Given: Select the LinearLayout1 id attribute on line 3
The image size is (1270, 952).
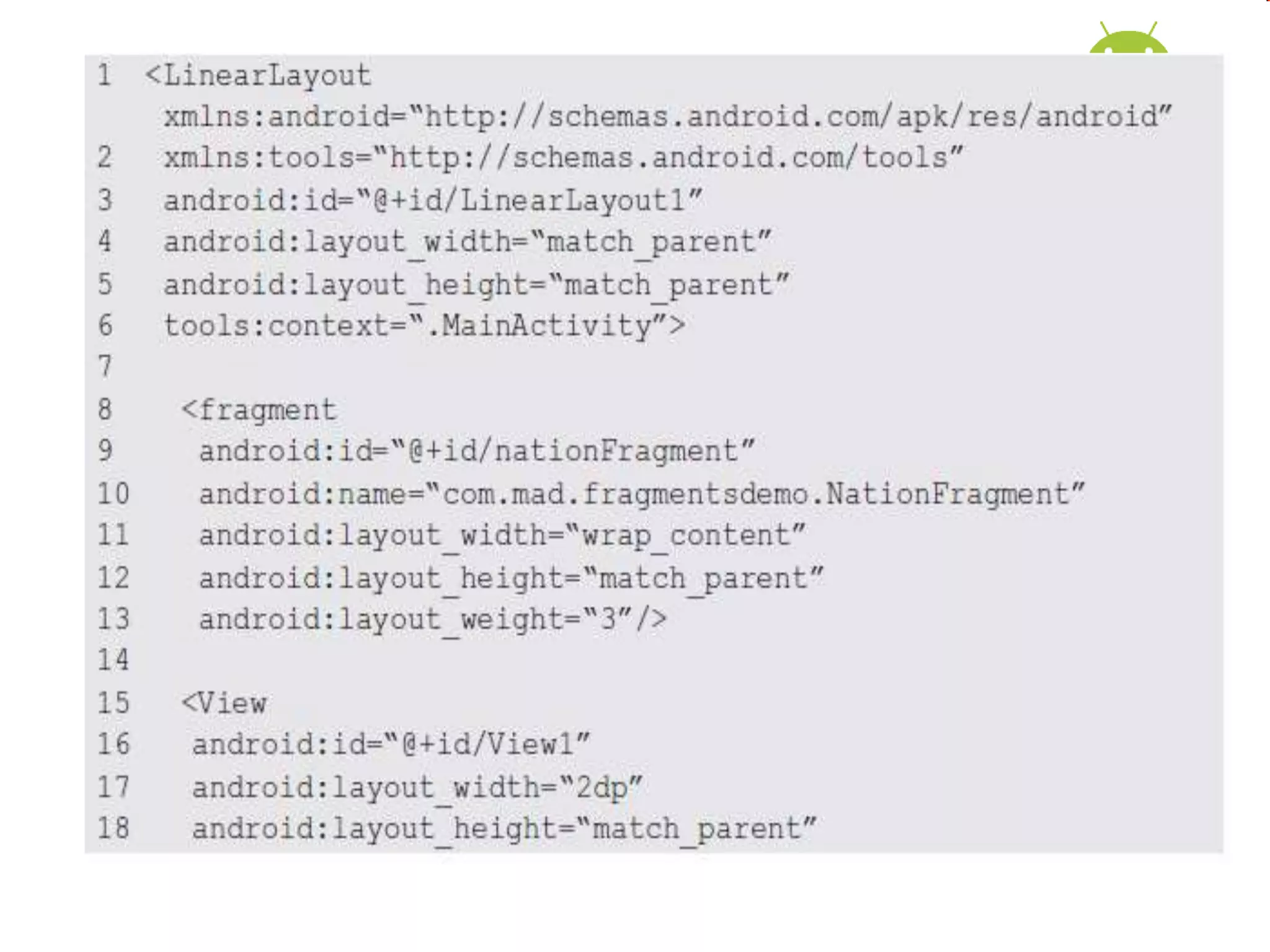Looking at the screenshot, I should pos(433,201).
